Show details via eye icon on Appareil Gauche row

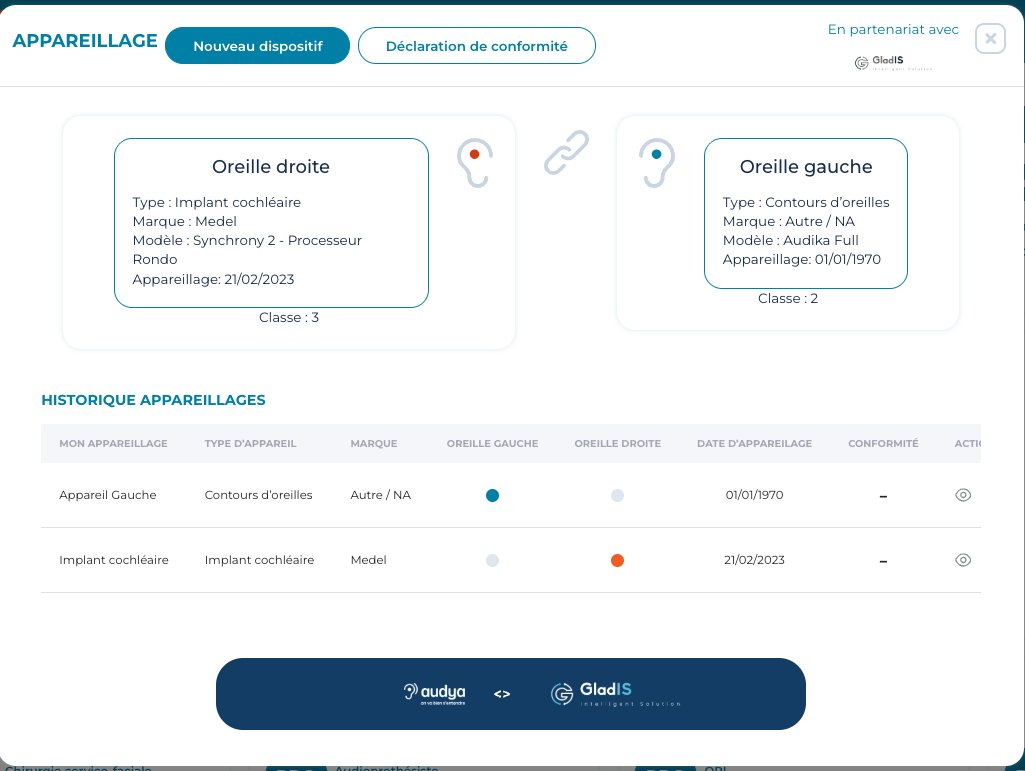pos(963,494)
